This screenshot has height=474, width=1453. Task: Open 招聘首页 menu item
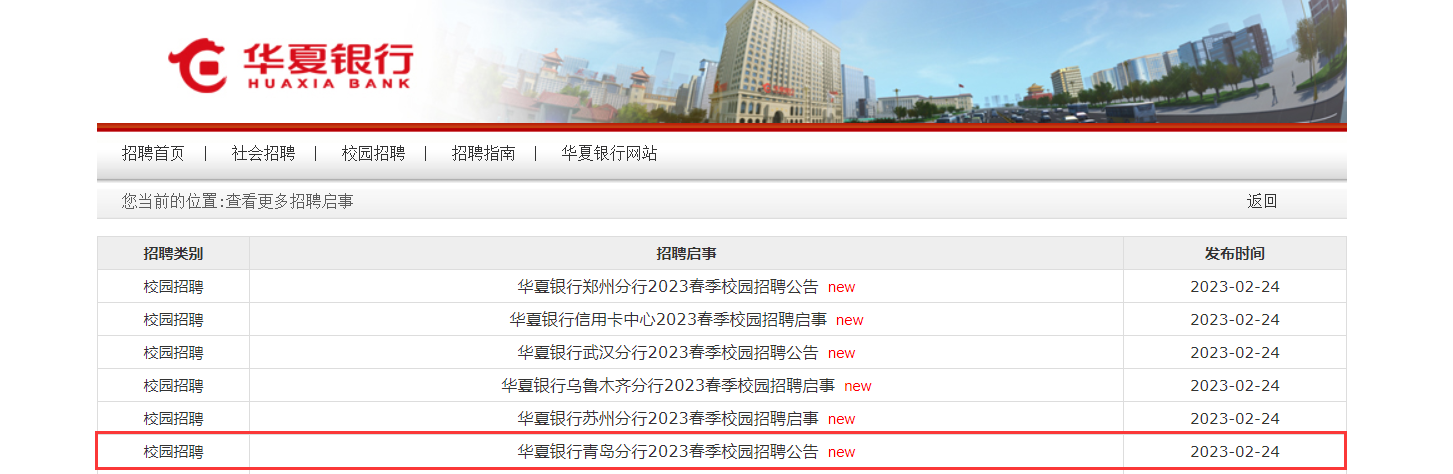pos(153,154)
